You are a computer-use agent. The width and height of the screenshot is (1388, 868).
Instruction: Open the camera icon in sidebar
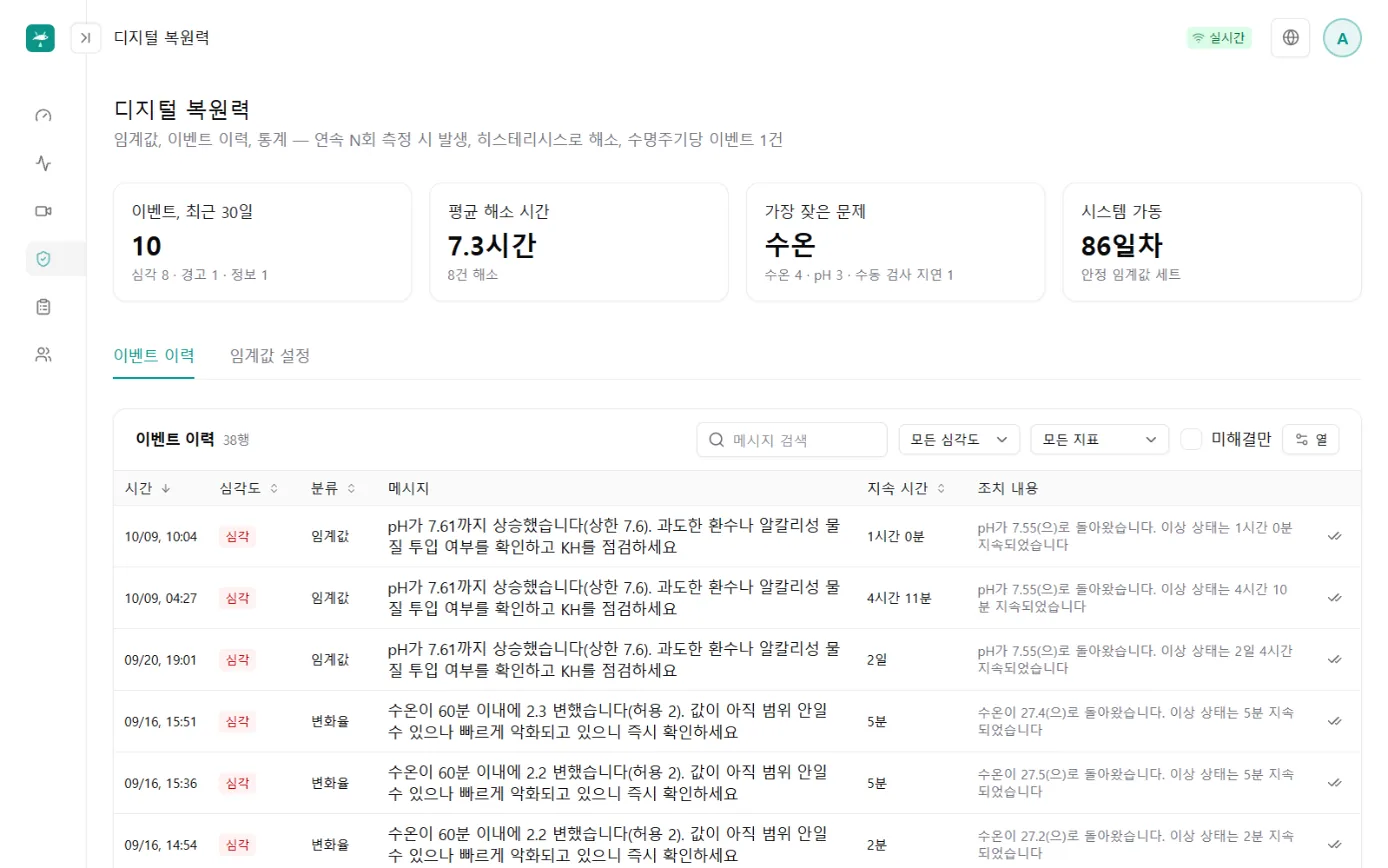click(x=43, y=211)
